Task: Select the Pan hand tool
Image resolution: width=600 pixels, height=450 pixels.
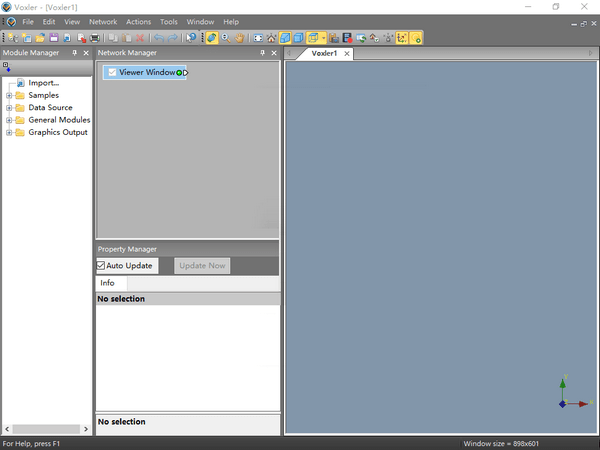Action: [x=240, y=38]
